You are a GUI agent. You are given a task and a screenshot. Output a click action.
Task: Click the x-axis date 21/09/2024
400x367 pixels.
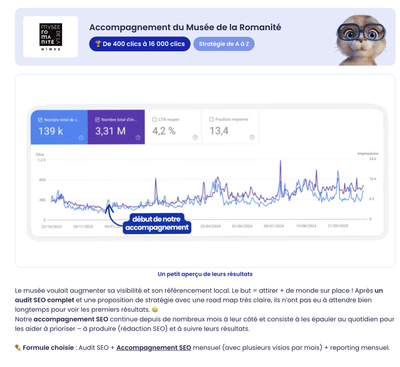pyautogui.click(x=338, y=226)
